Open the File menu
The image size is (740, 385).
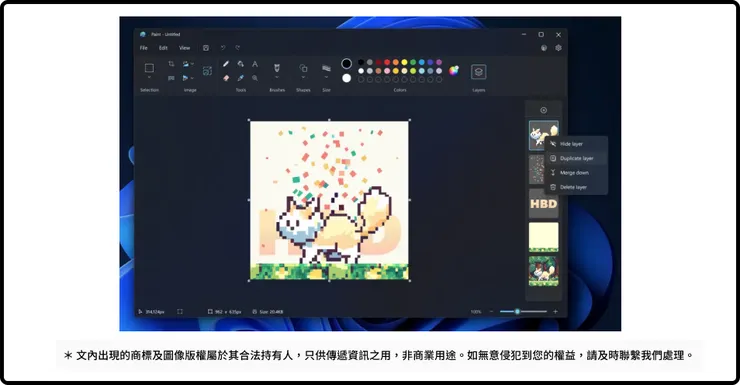pos(143,48)
